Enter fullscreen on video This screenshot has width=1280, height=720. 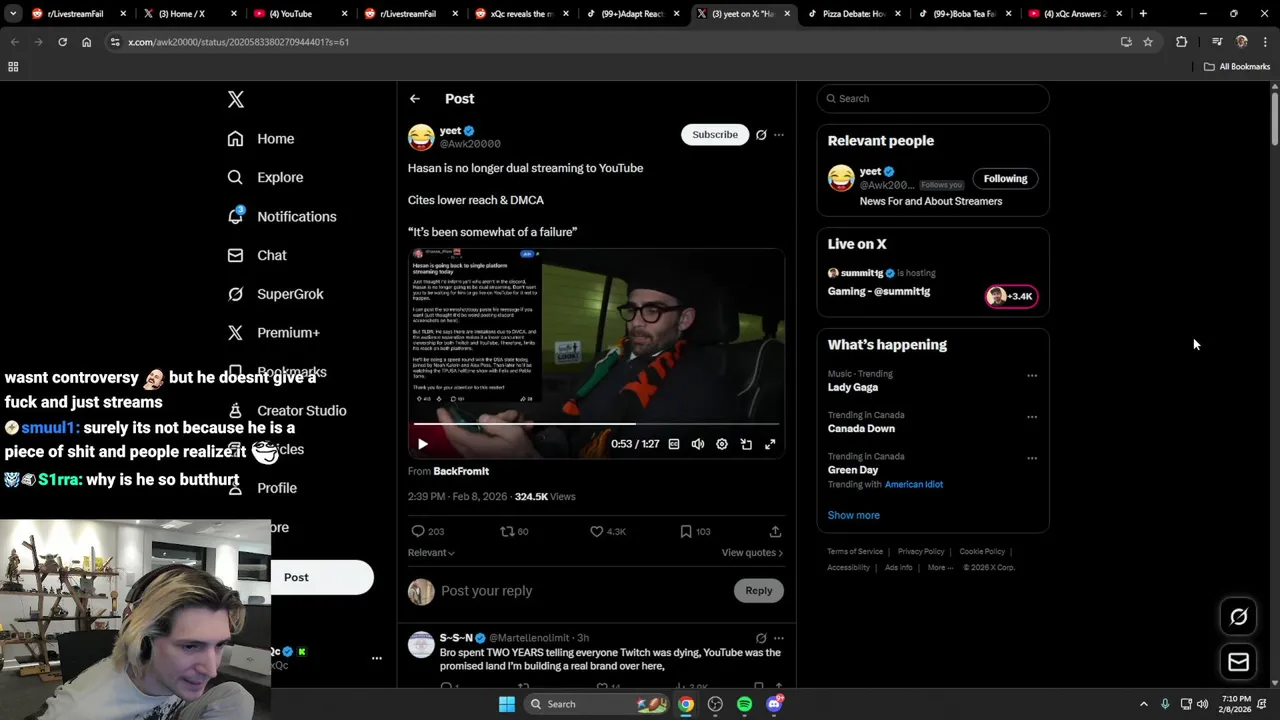(x=770, y=444)
